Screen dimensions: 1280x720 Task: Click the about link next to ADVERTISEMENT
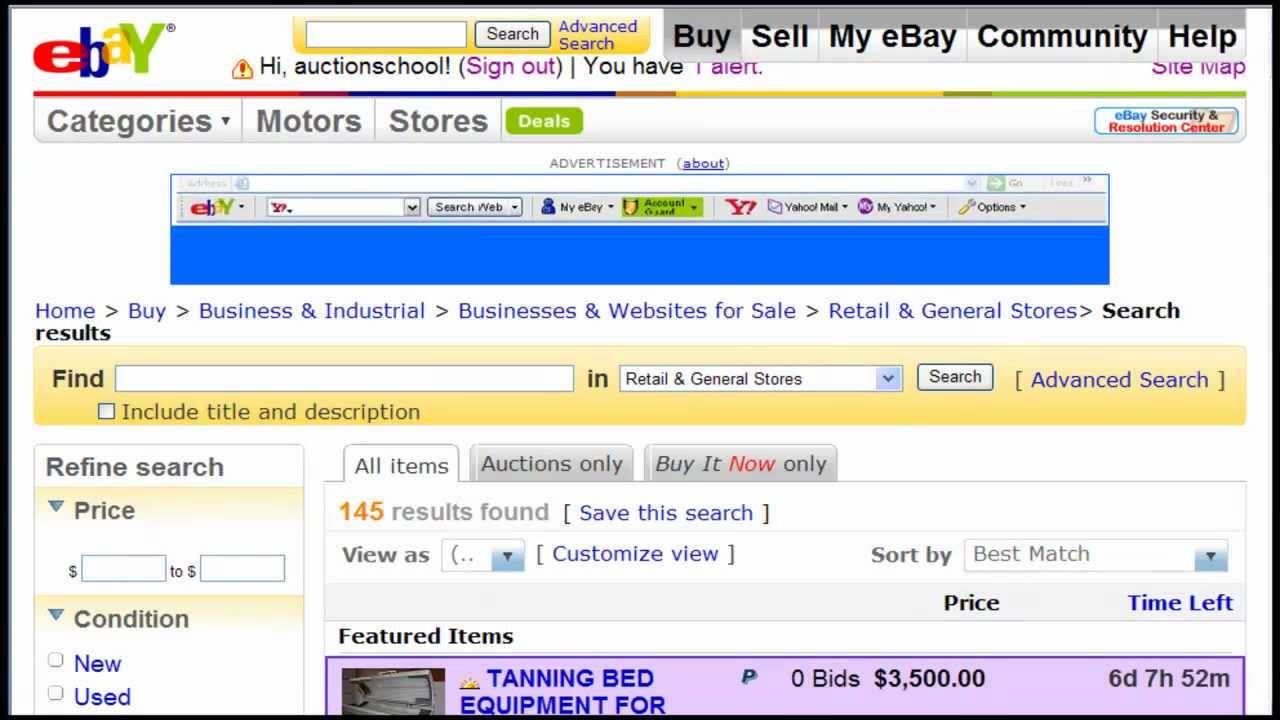click(x=703, y=163)
